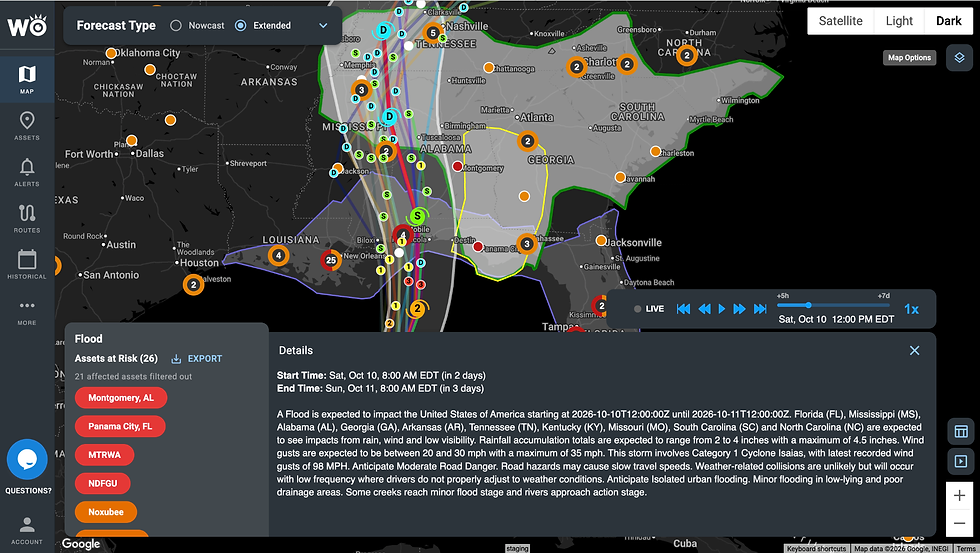
Task: Click the cluster marker 5 near Nashville
Action: 432,32
